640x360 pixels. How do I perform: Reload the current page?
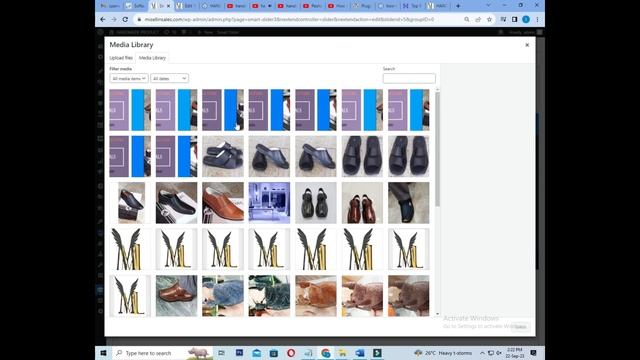coord(125,19)
